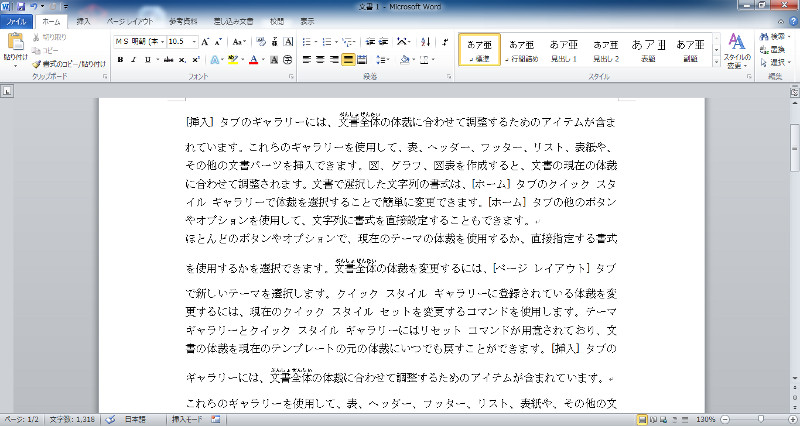
Task: Click the zoom slider handle
Action: pyautogui.click(x=761, y=419)
